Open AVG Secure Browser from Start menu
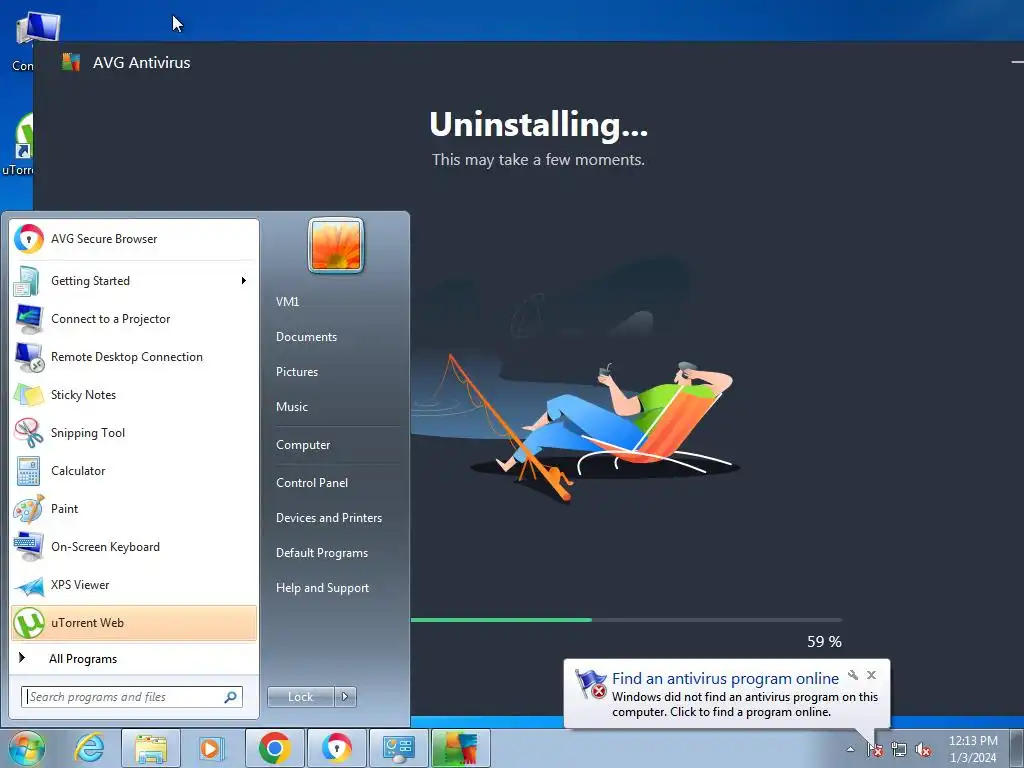This screenshot has height=768, width=1024. (134, 239)
